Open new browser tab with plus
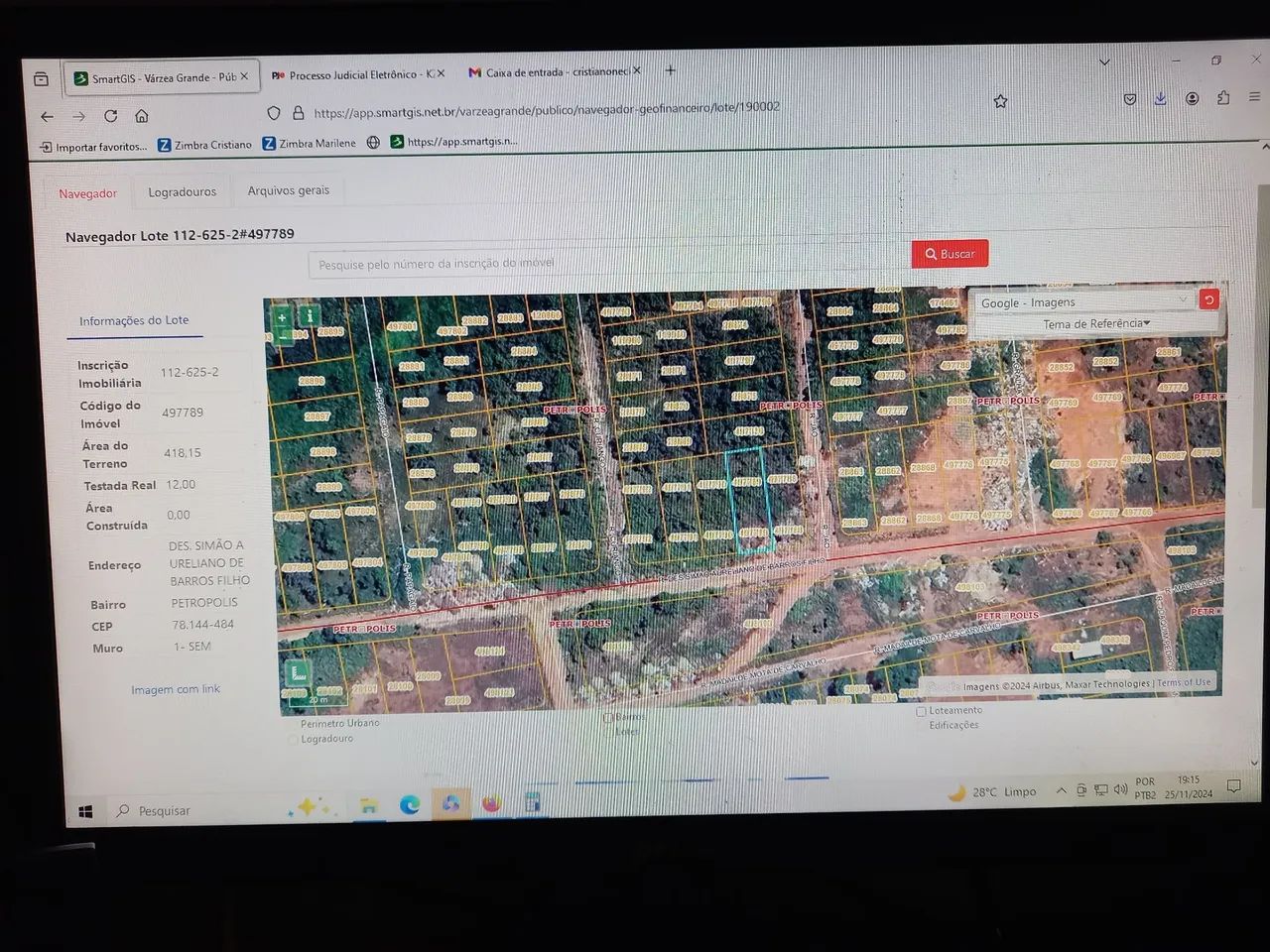This screenshot has width=1270, height=952. tap(670, 70)
